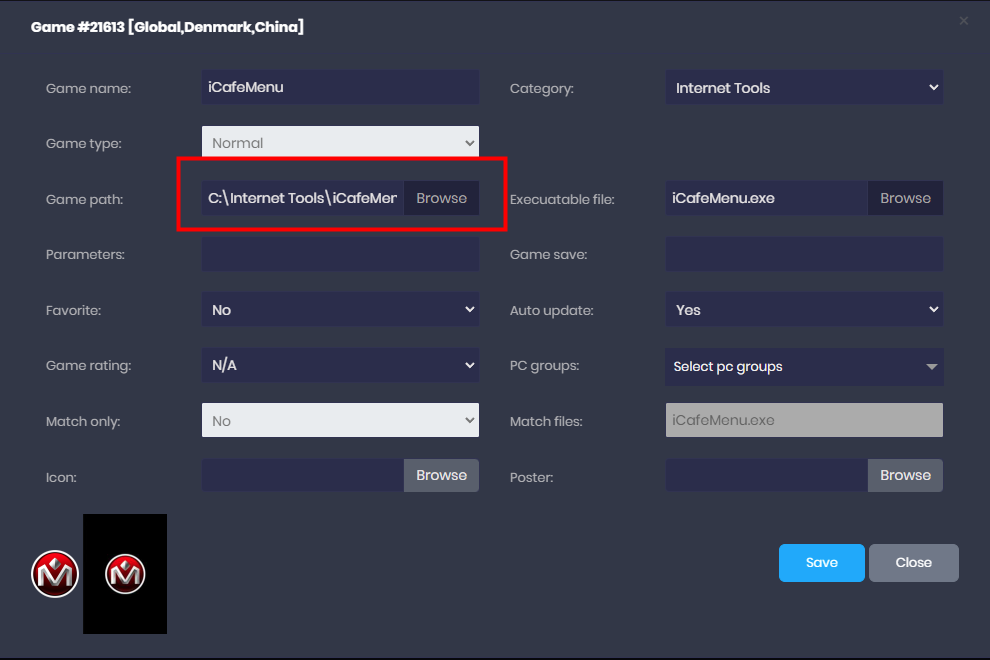
Task: Expand the Auto update dropdown
Action: click(x=803, y=310)
